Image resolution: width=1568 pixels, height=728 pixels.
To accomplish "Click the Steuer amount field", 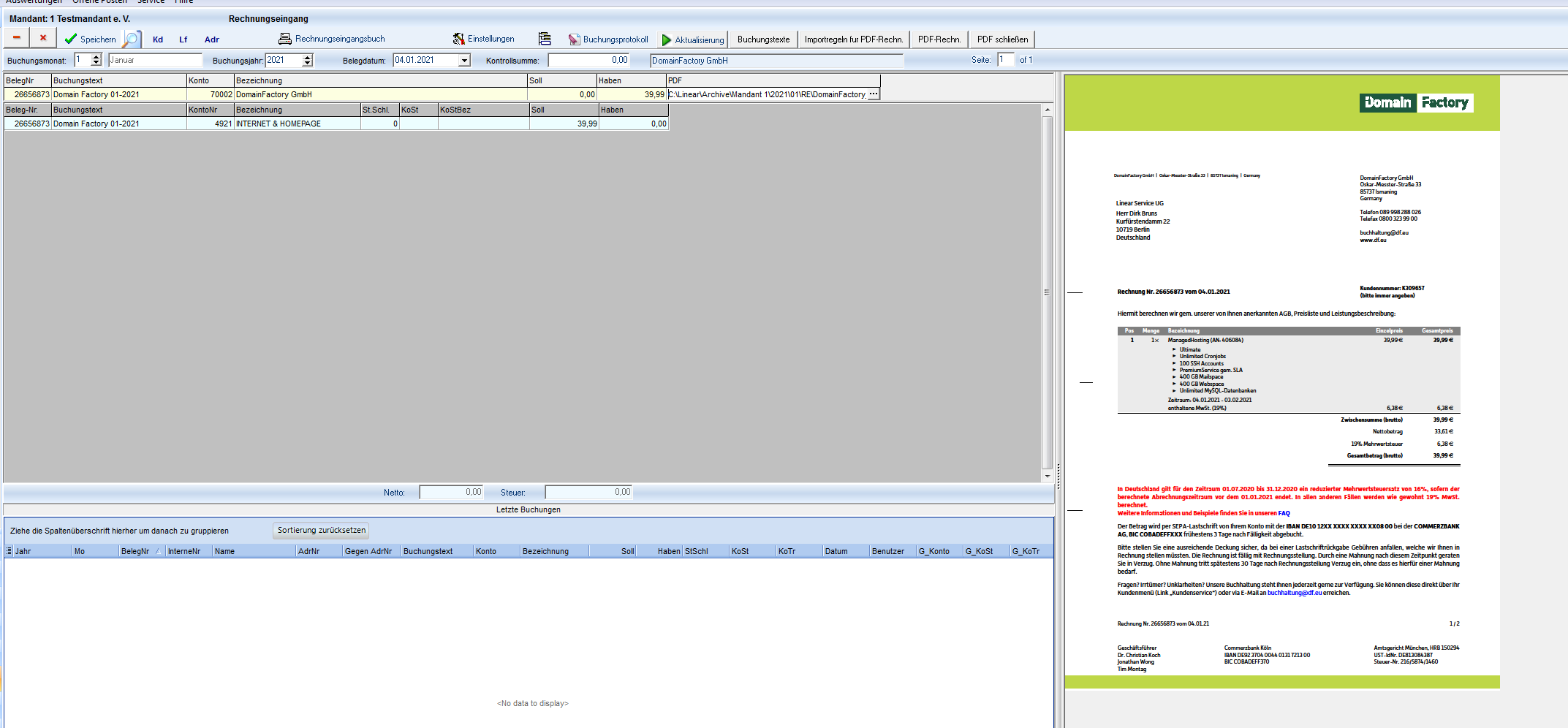I will click(x=588, y=492).
